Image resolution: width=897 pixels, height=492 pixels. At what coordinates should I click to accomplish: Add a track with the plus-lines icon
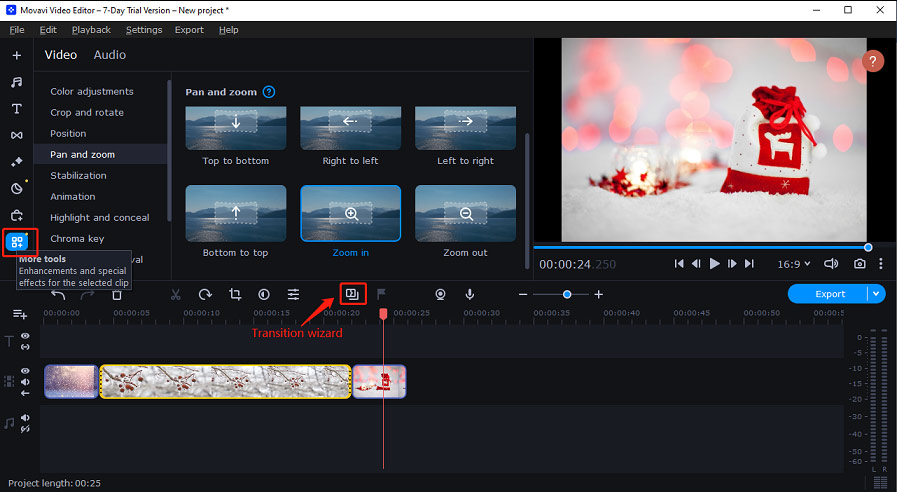(x=19, y=314)
